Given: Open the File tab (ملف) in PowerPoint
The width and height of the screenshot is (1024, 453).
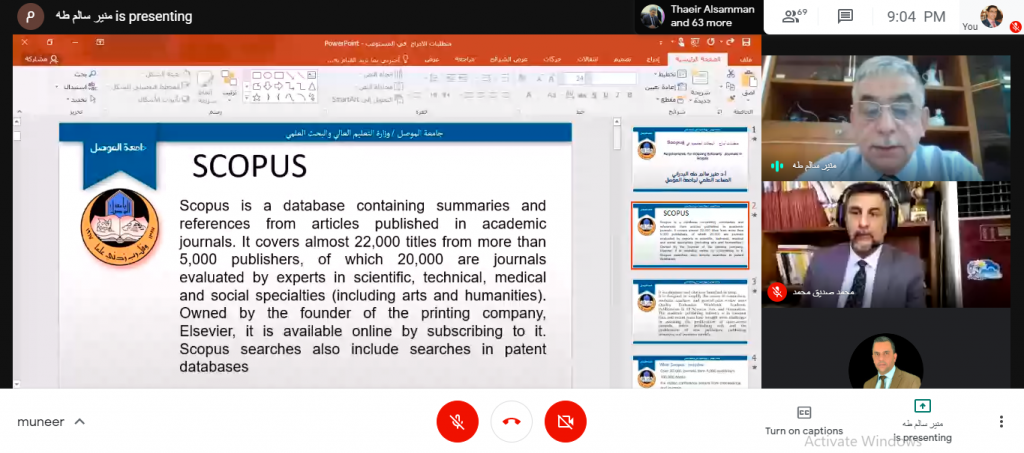Looking at the screenshot, I should tap(745, 59).
